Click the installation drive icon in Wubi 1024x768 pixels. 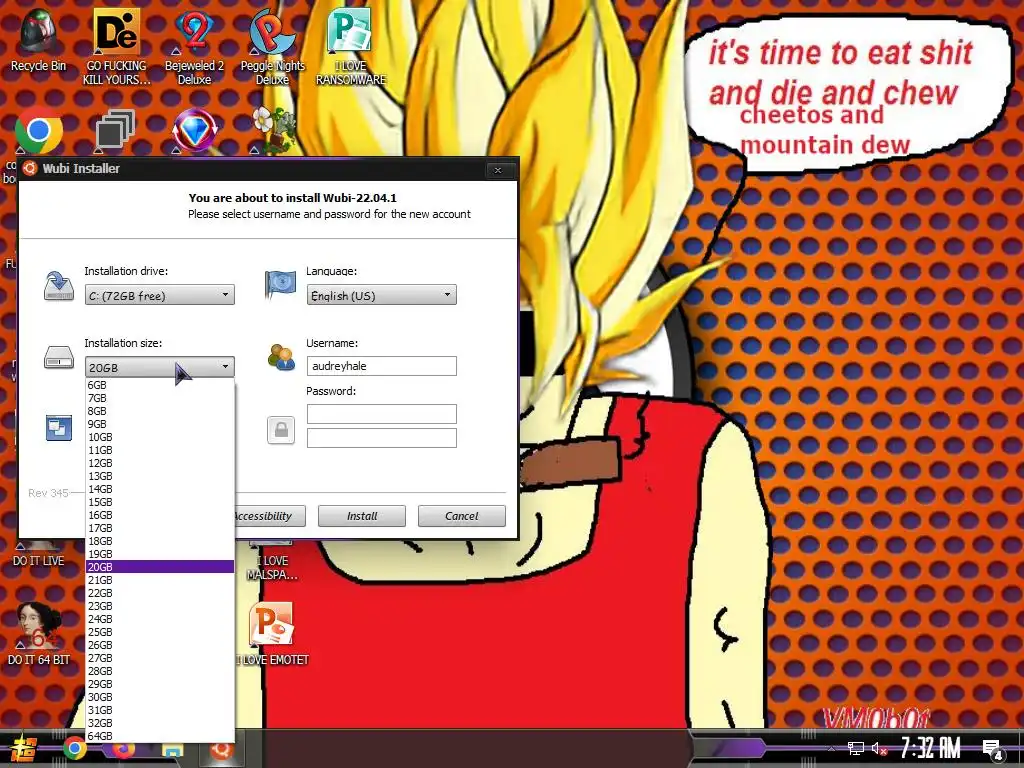(x=59, y=286)
